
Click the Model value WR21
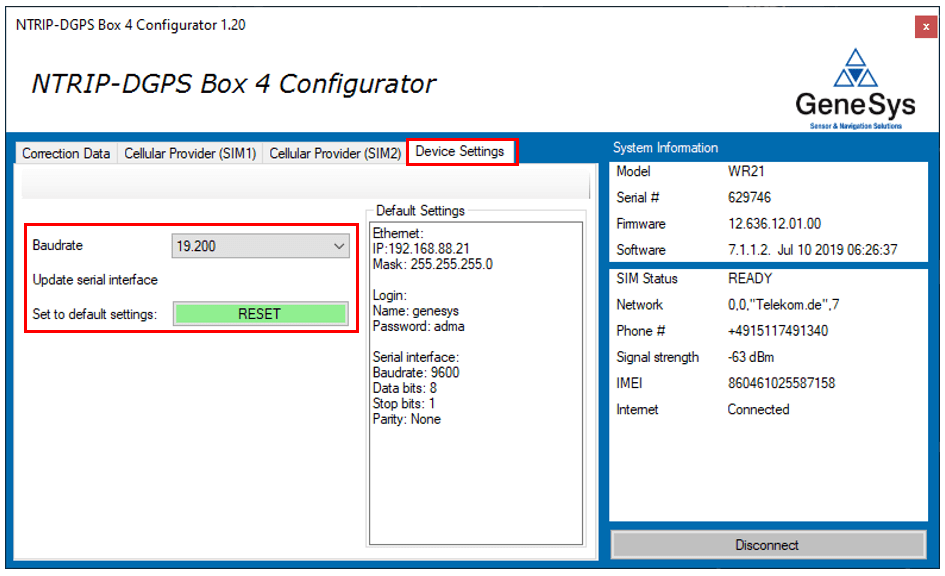(x=746, y=171)
